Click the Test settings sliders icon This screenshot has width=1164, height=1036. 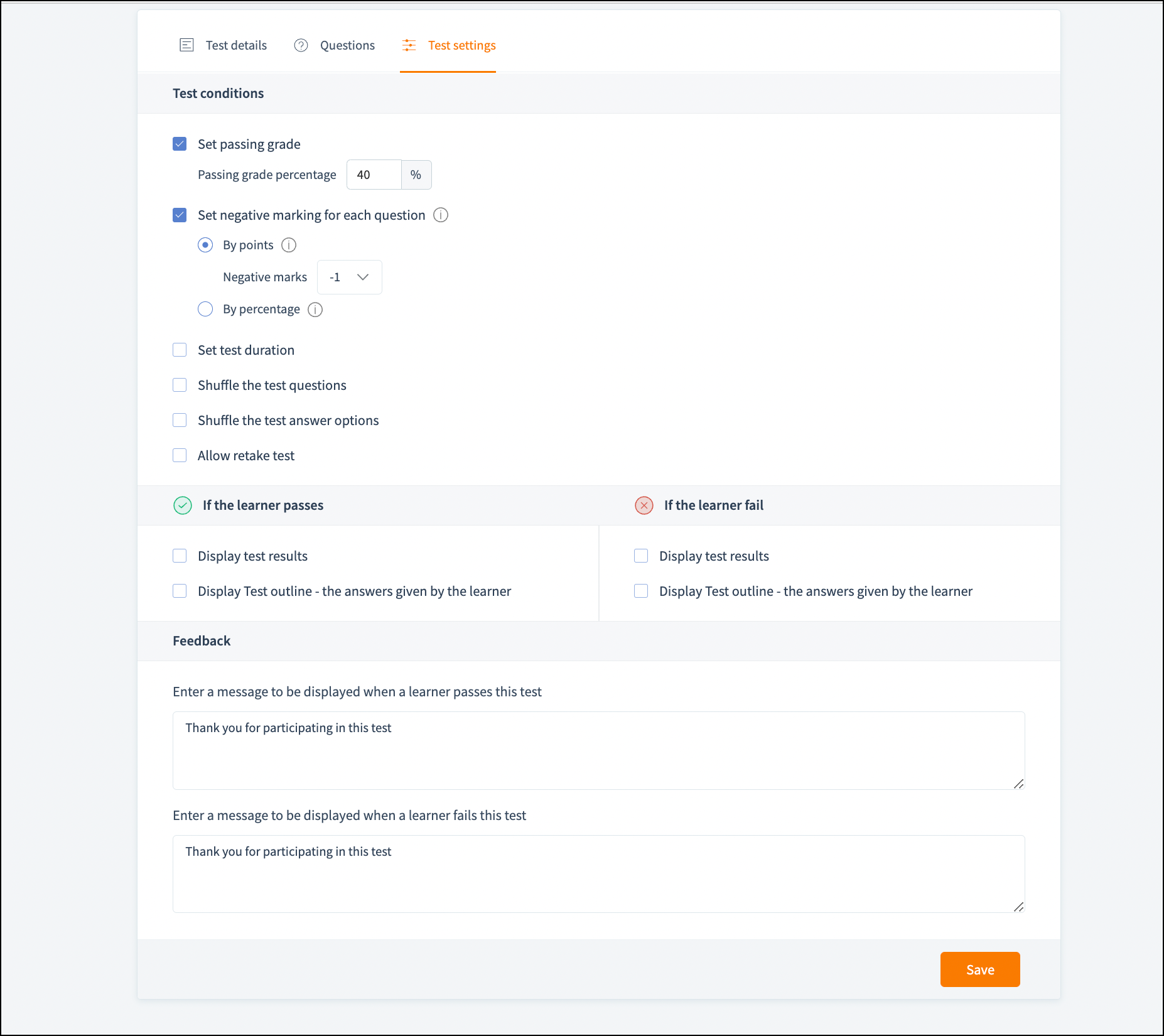(409, 45)
